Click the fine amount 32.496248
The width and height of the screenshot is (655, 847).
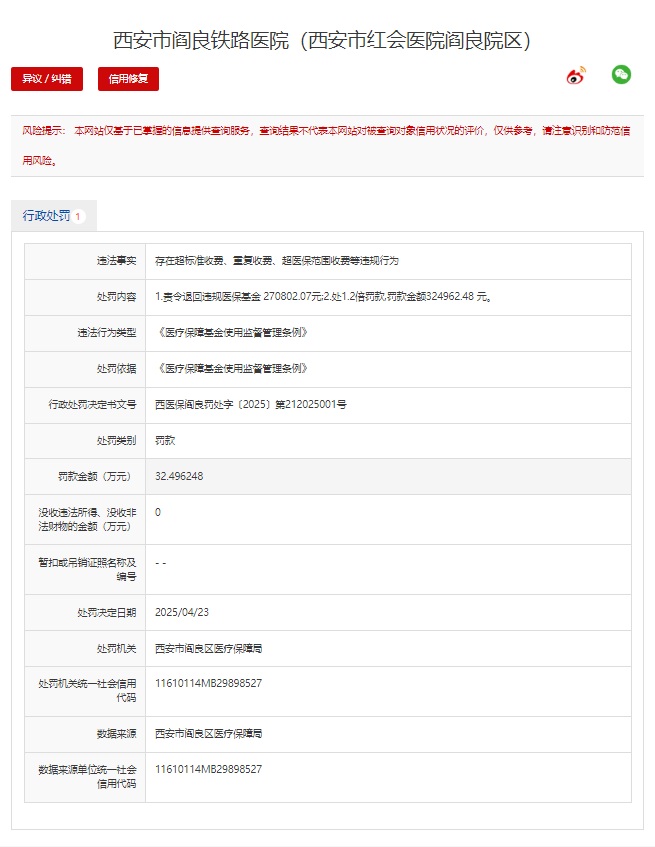tap(179, 476)
